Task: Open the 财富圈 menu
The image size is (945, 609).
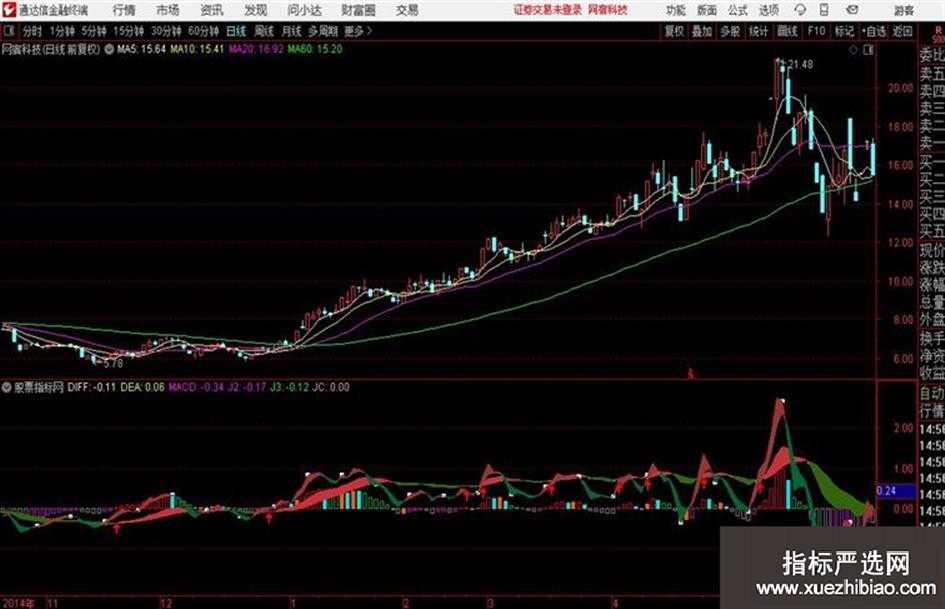Action: coord(358,10)
